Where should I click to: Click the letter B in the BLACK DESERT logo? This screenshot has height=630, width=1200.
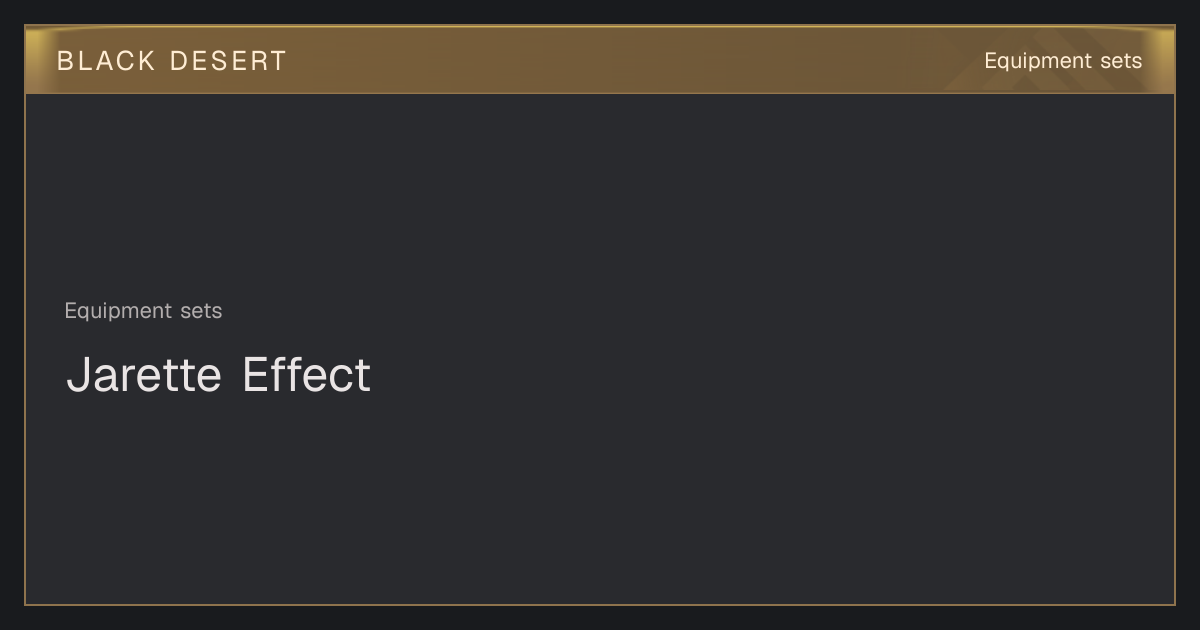tap(65, 61)
